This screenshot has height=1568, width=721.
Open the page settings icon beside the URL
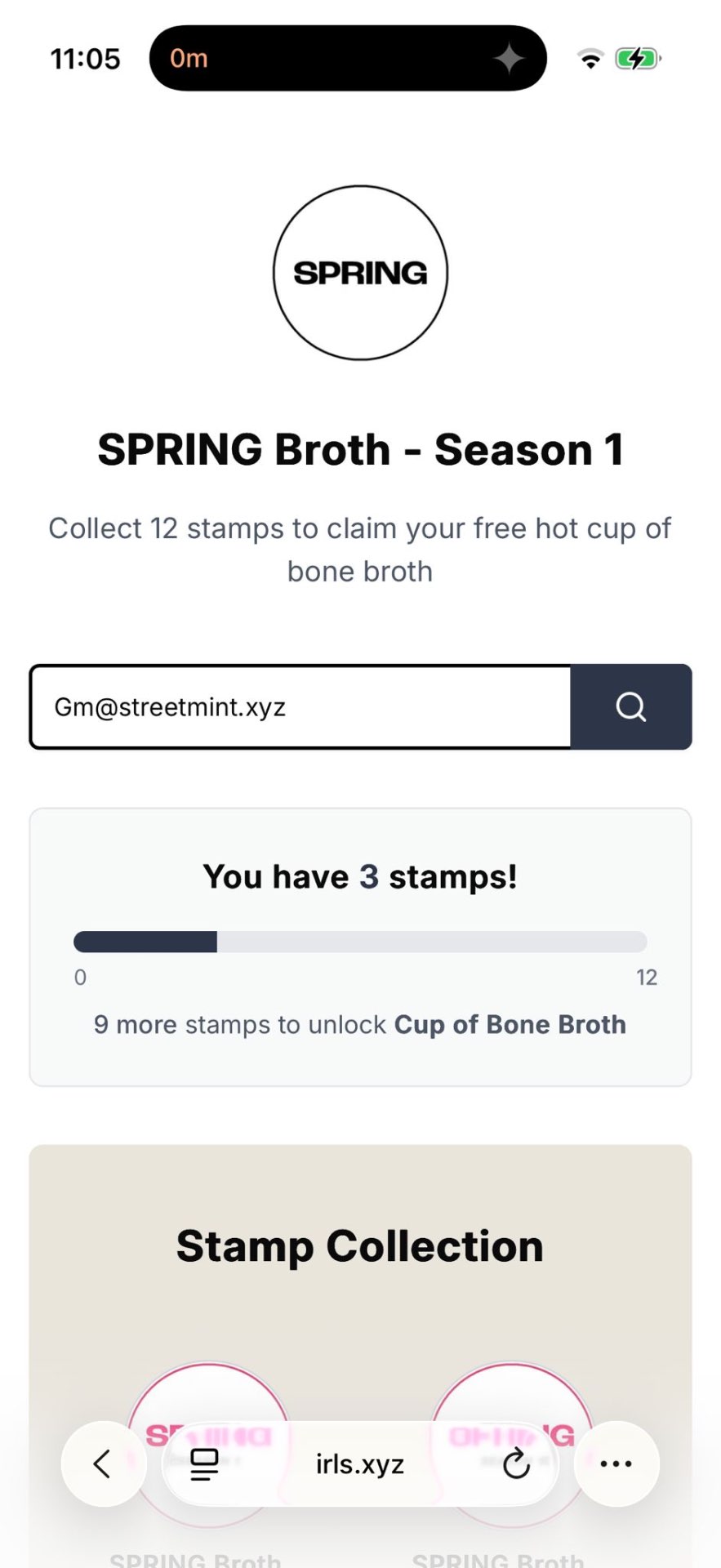[204, 1464]
